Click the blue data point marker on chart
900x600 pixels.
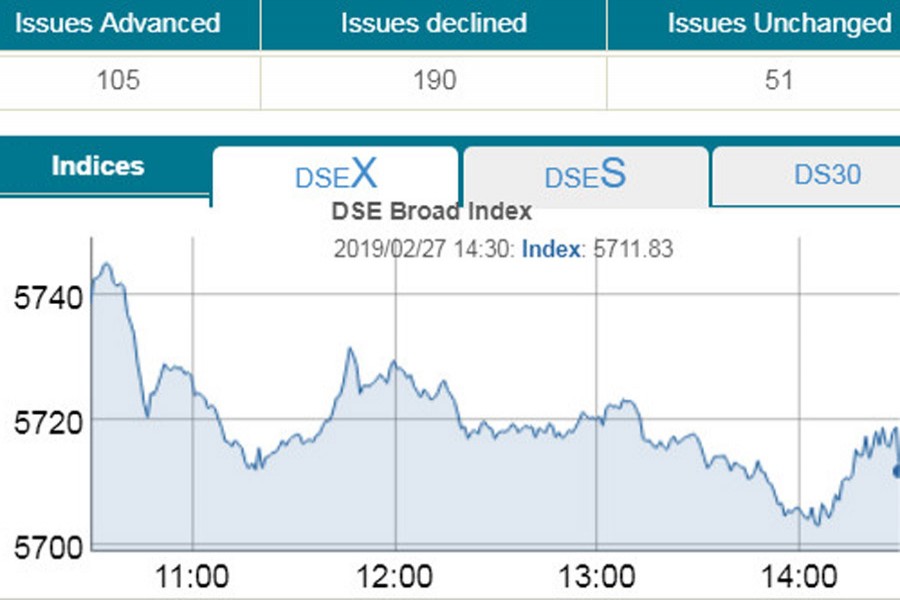tap(896, 471)
